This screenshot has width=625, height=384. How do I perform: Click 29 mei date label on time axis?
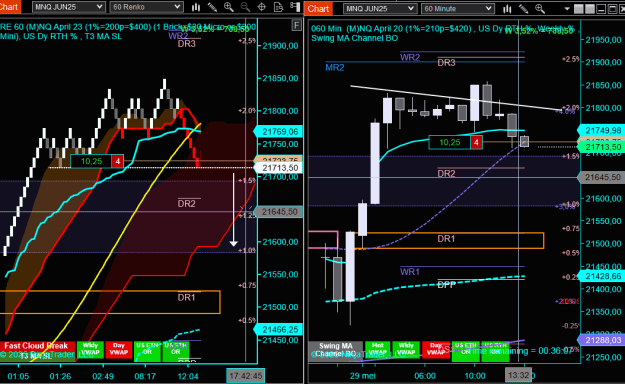coord(363,376)
